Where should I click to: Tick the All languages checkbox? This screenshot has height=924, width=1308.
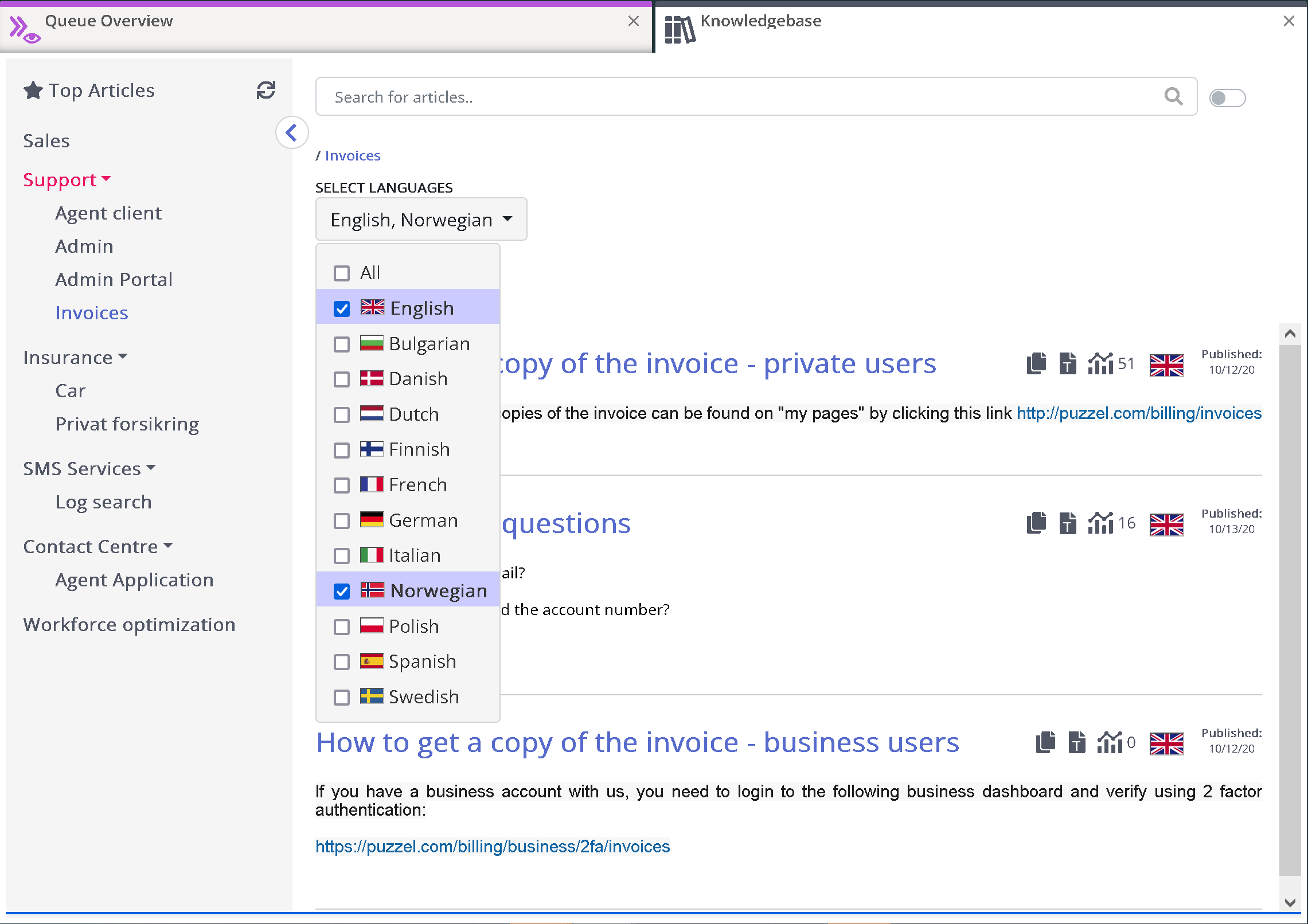click(342, 273)
